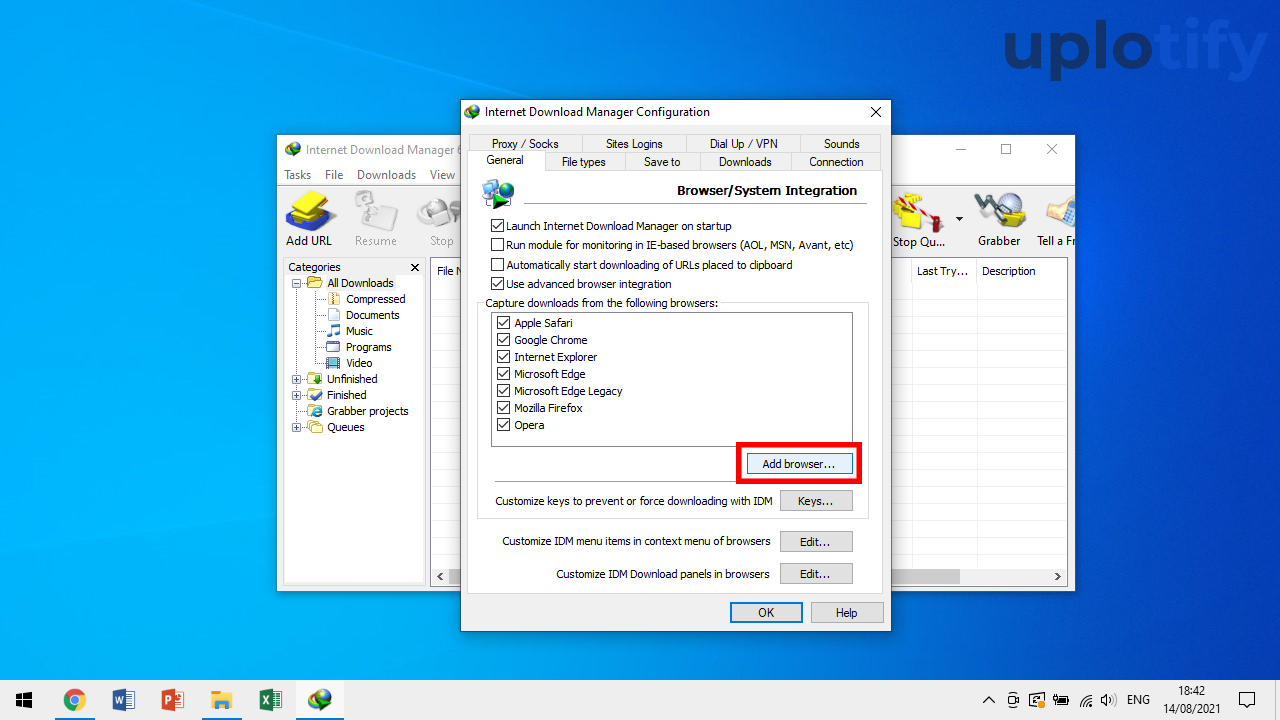The width and height of the screenshot is (1280, 720).
Task: Open the Grabber tool icon
Action: click(x=999, y=221)
